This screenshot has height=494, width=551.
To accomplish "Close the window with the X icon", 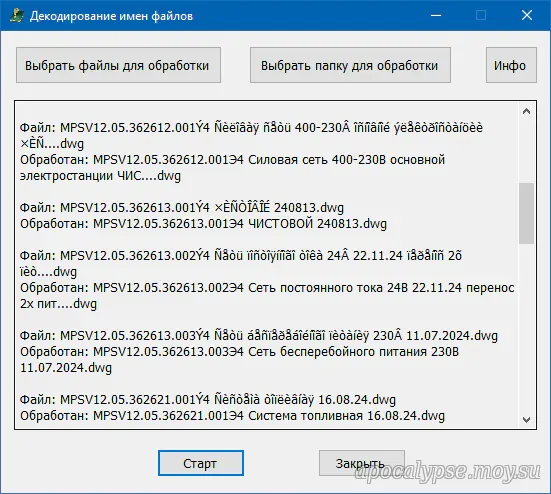I will coord(527,15).
